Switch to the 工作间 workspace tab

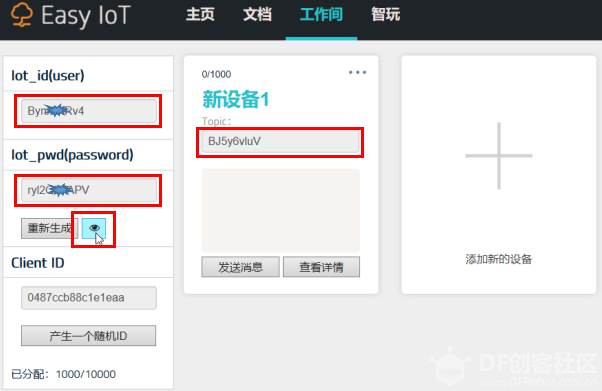click(321, 15)
